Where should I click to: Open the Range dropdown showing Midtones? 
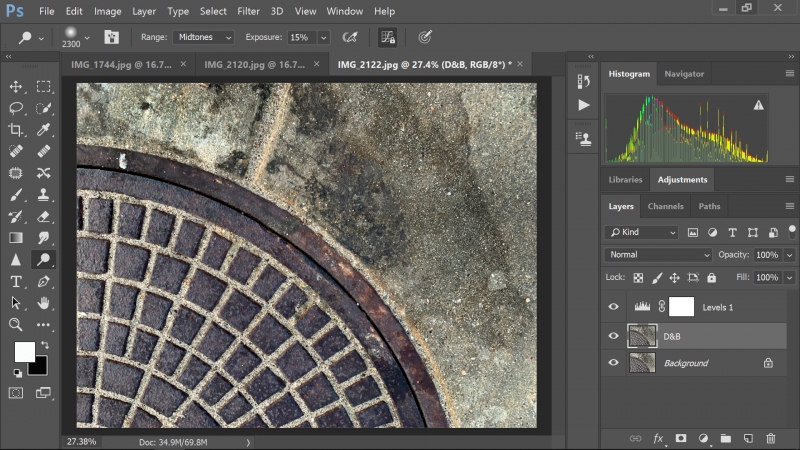click(203, 37)
